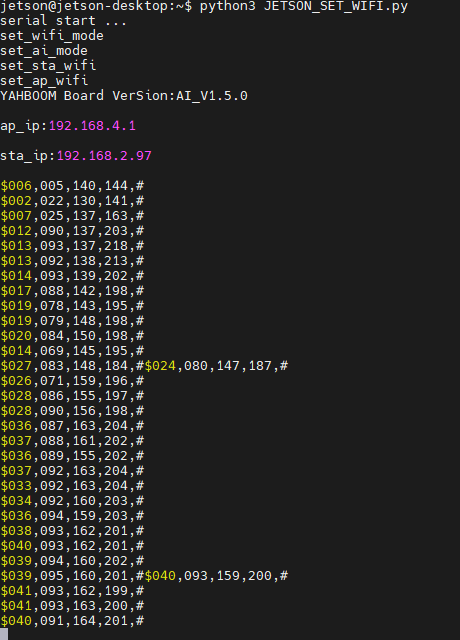Screen dimensions: 460x640
Task: Click the data line $019,078,143,195,#
Action: pyautogui.click(x=72, y=306)
